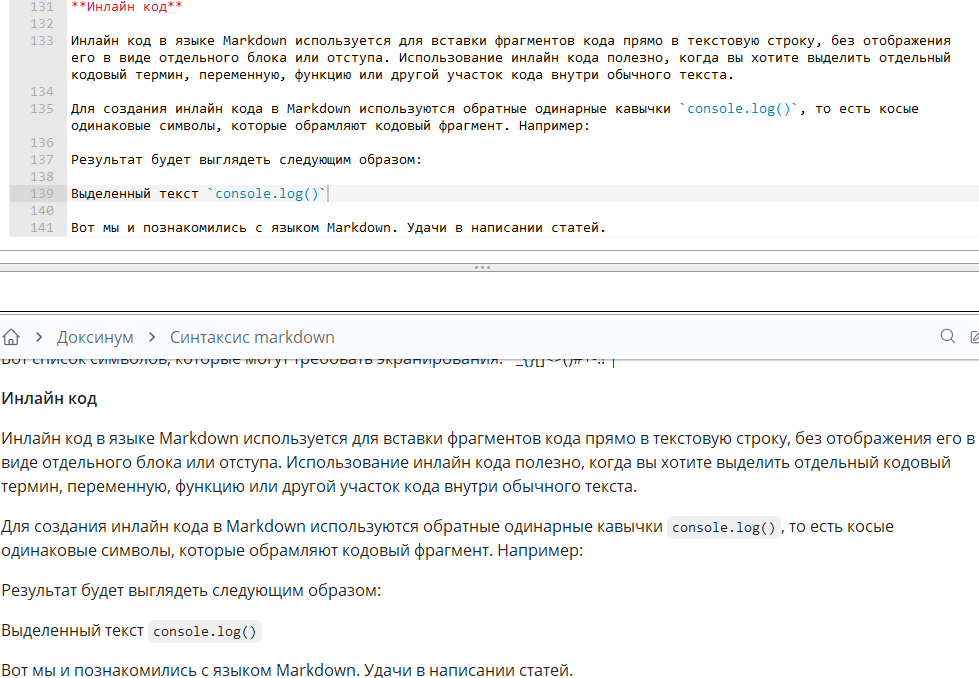Image resolution: width=979 pixels, height=678 pixels.
Task: Click console.log() code on editor line 139
Action: pyautogui.click(x=267, y=194)
